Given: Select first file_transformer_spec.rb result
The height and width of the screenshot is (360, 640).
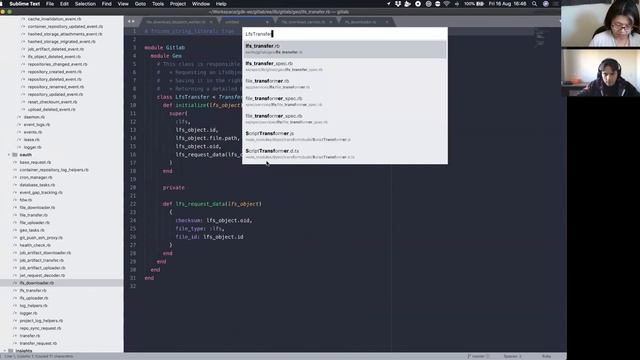Looking at the screenshot, I should pos(344,101).
